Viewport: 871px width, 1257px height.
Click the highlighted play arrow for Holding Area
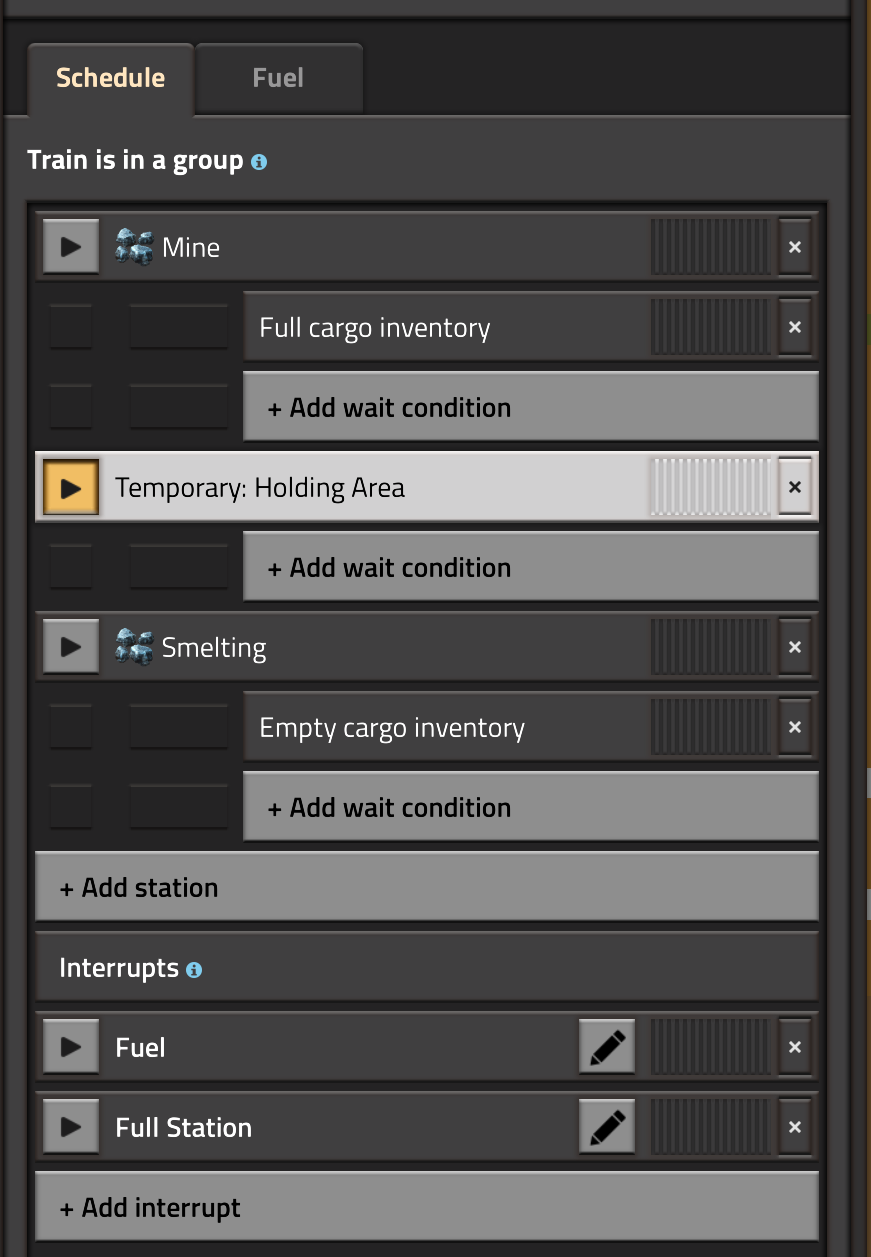click(x=71, y=487)
